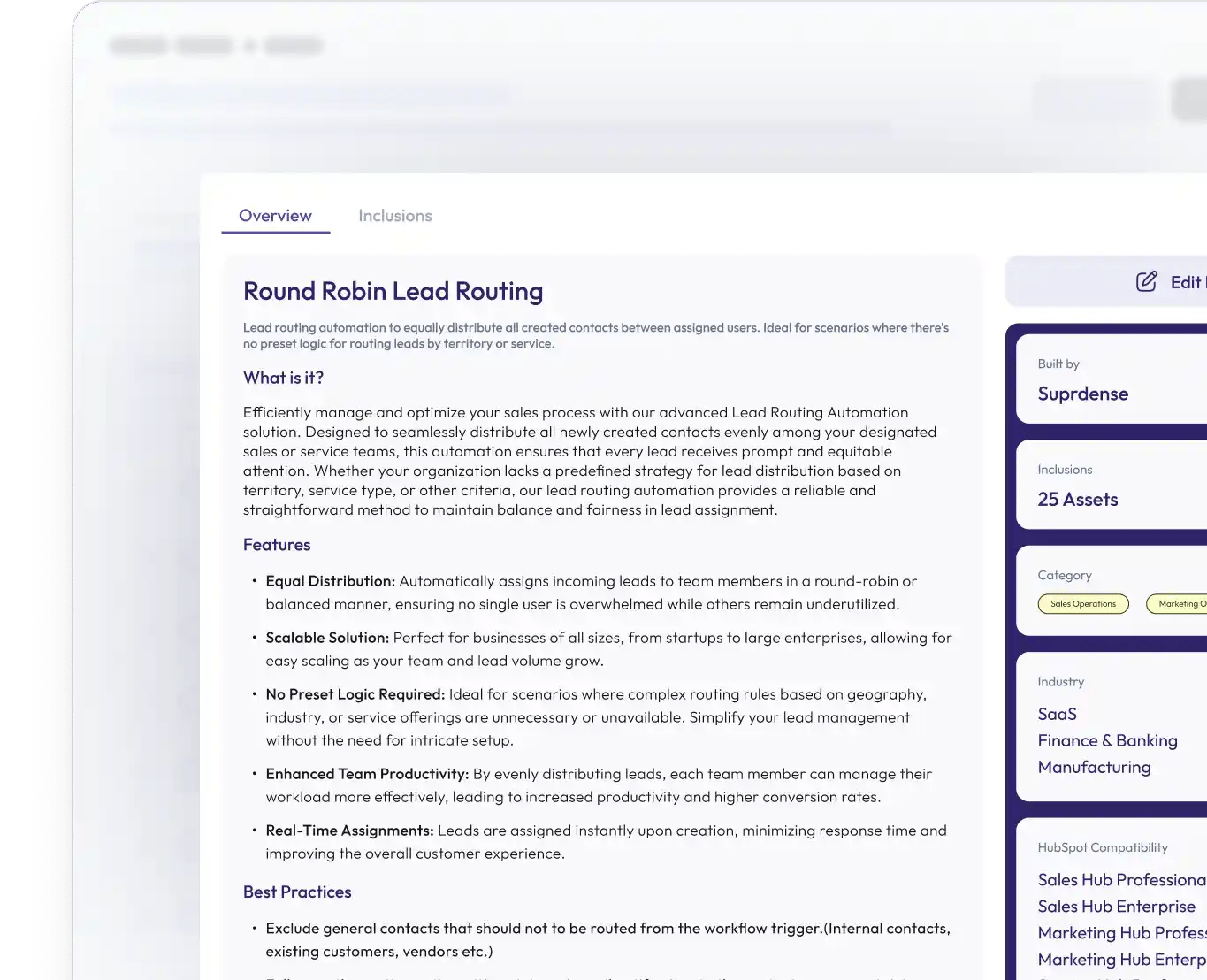
Task: Select the Overview tab
Action: 275,216
